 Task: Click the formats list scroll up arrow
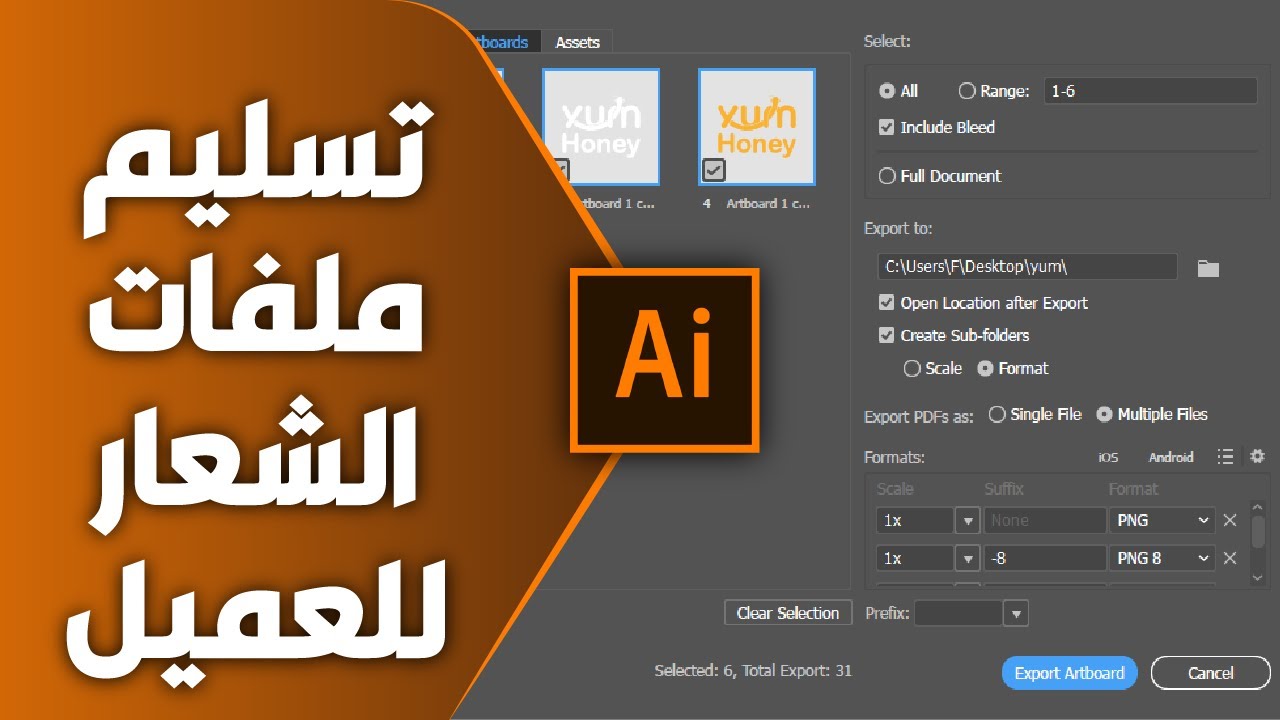point(1258,508)
